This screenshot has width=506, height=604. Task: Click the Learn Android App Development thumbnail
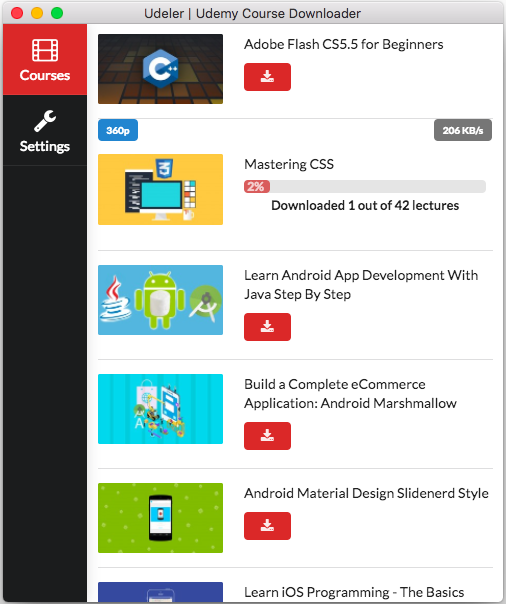pyautogui.click(x=160, y=300)
